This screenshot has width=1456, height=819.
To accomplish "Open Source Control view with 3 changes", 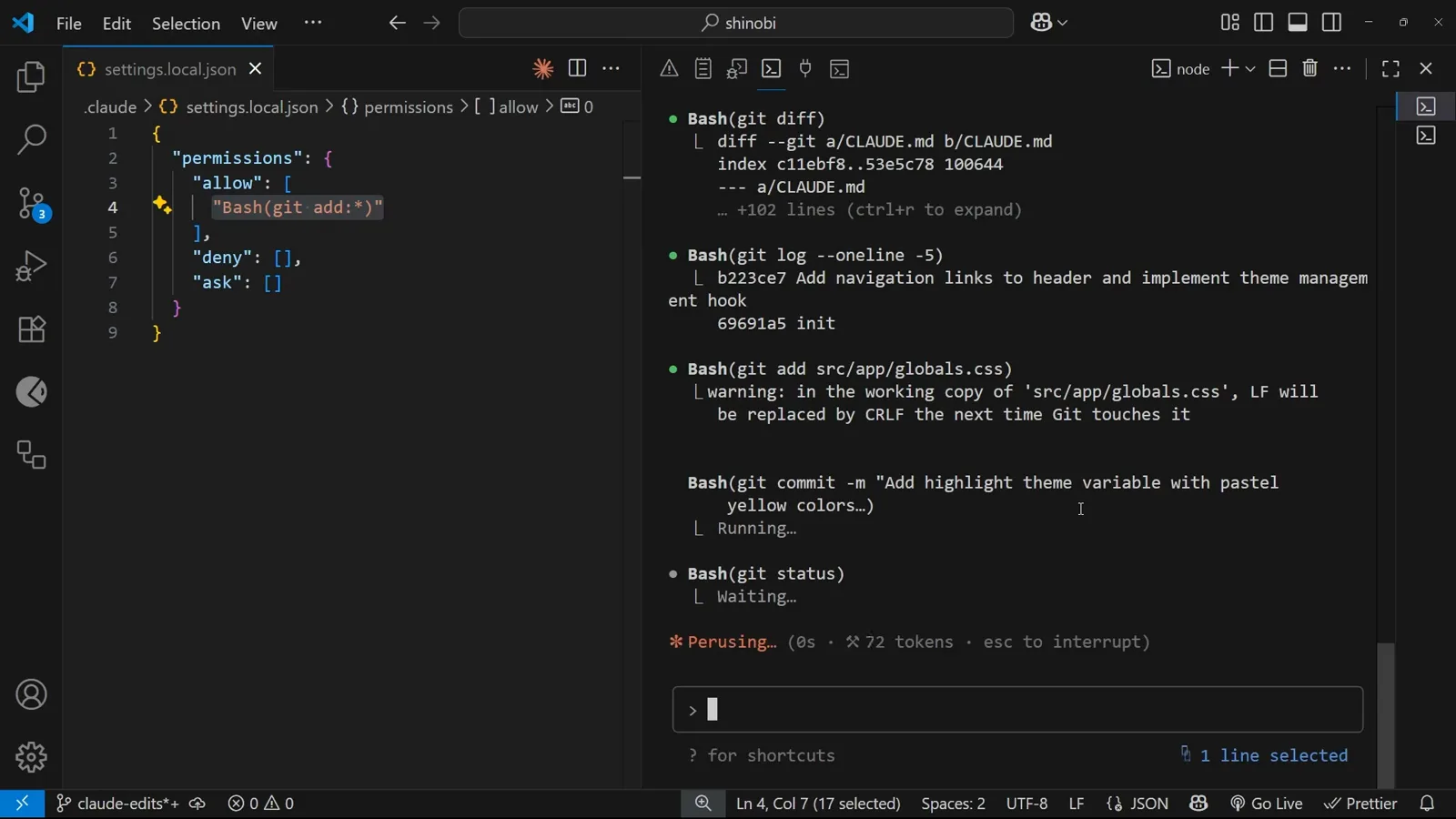I will [x=31, y=204].
